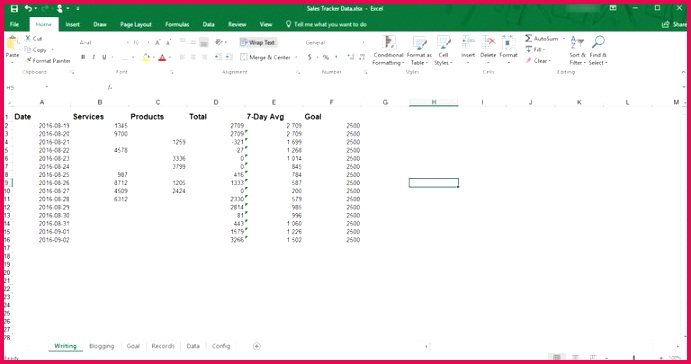Click the Clear eraser icon
The width and height of the screenshot is (691, 364).
point(528,60)
